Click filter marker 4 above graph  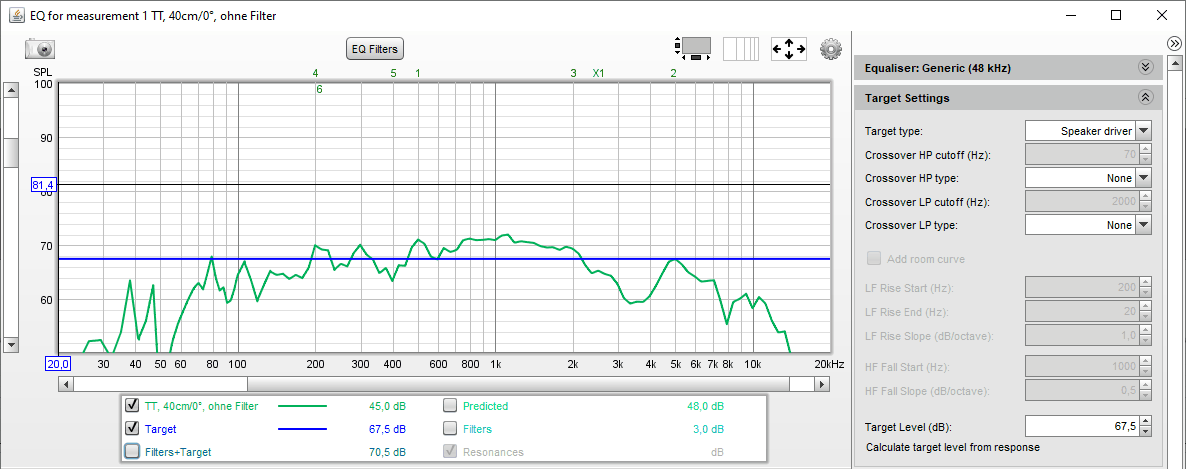point(315,73)
